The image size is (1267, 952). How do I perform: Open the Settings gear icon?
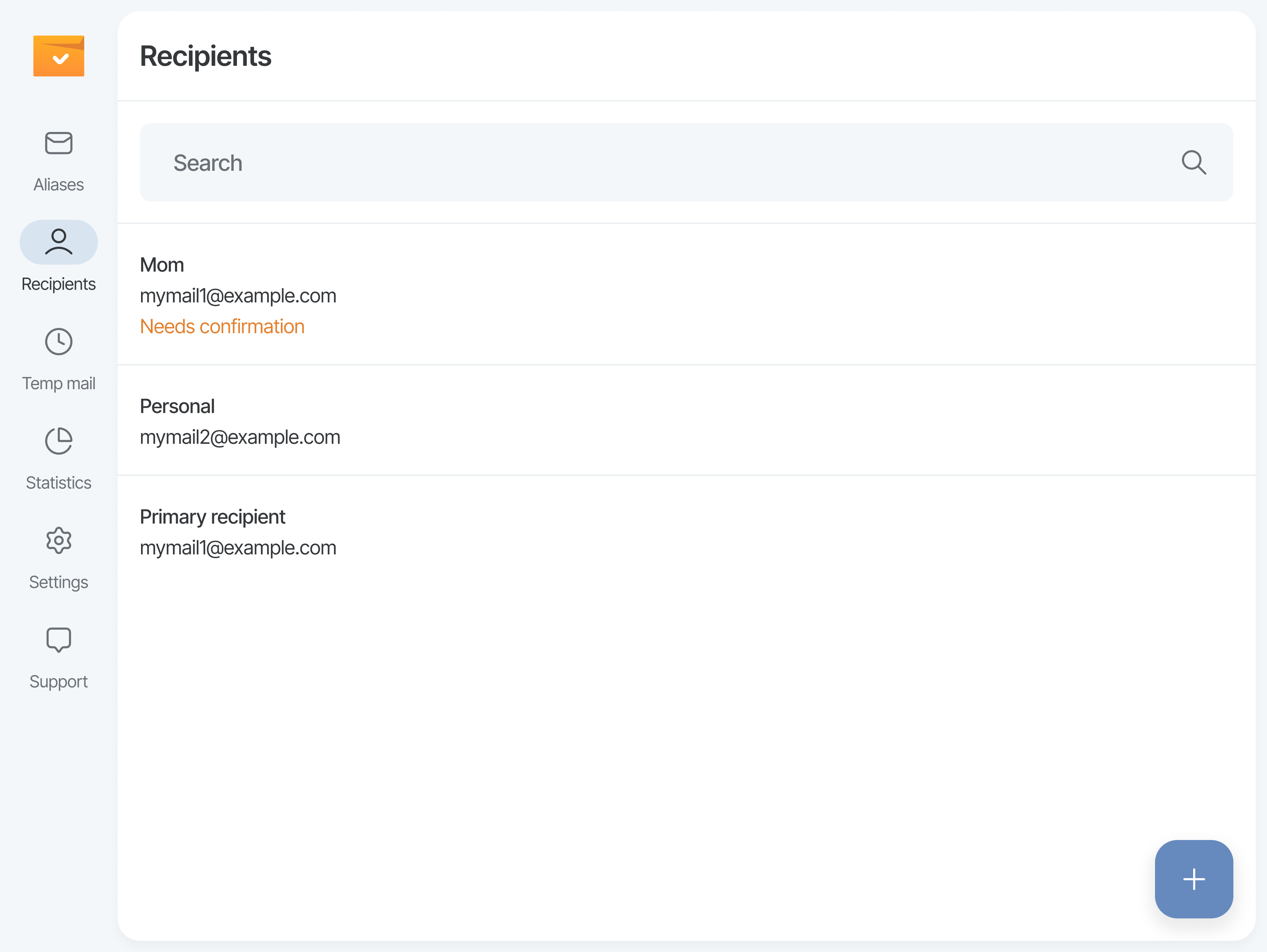(58, 541)
